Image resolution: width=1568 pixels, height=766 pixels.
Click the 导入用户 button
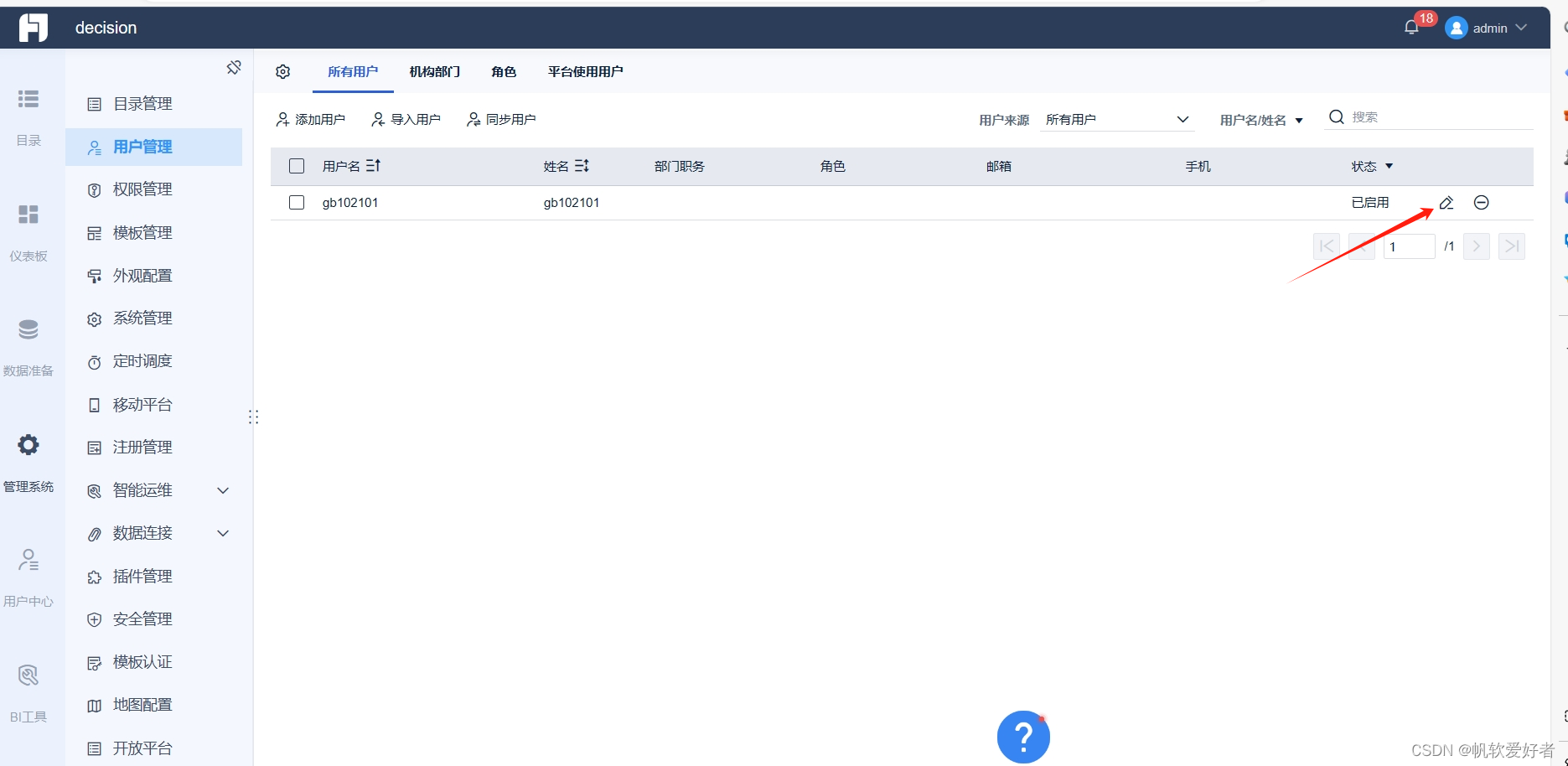(406, 120)
